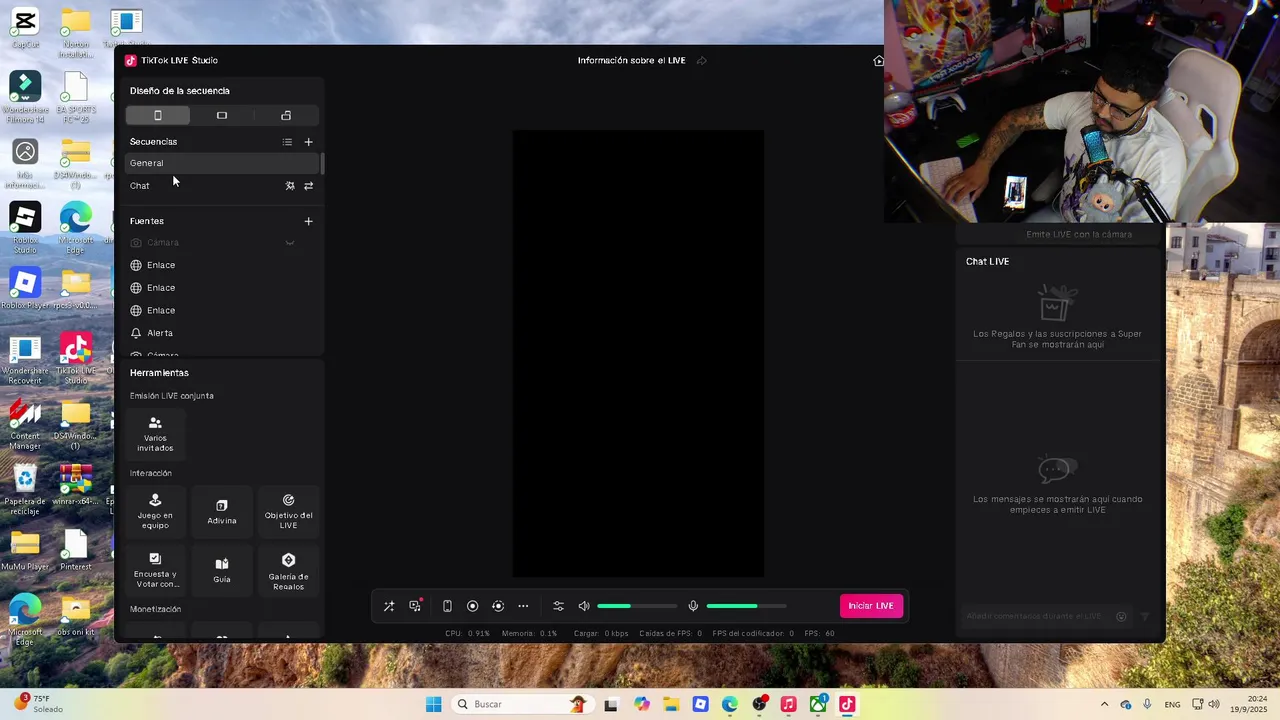The height and width of the screenshot is (720, 1280).
Task: Click the FPS 60 status entry
Action: tap(820, 633)
